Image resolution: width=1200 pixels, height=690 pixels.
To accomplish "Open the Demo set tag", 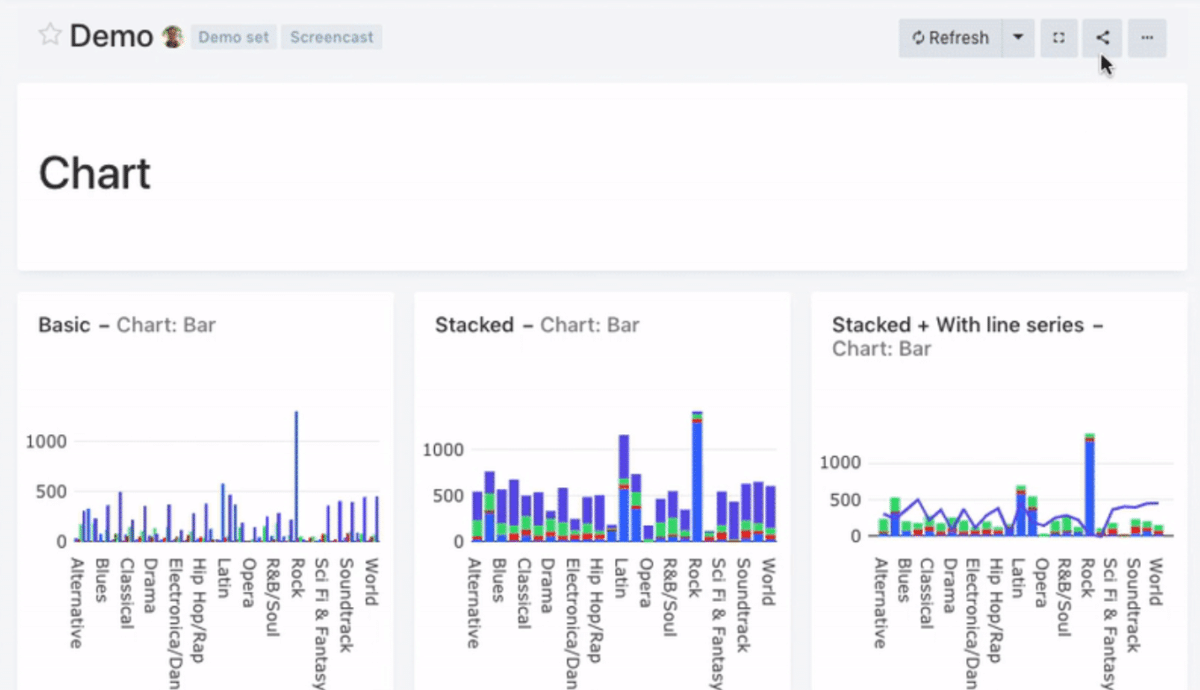I will point(233,37).
